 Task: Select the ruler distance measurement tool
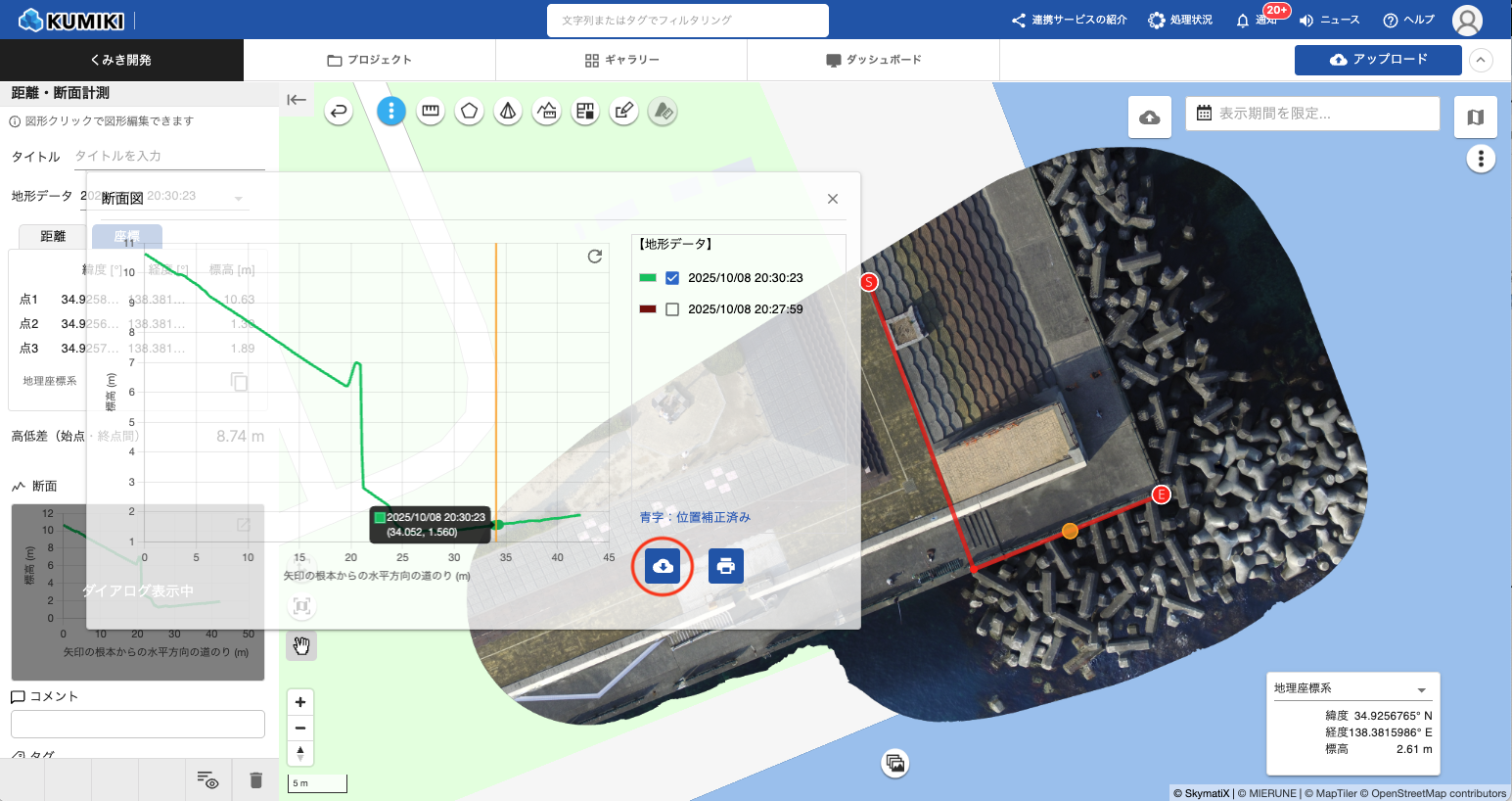pos(431,112)
